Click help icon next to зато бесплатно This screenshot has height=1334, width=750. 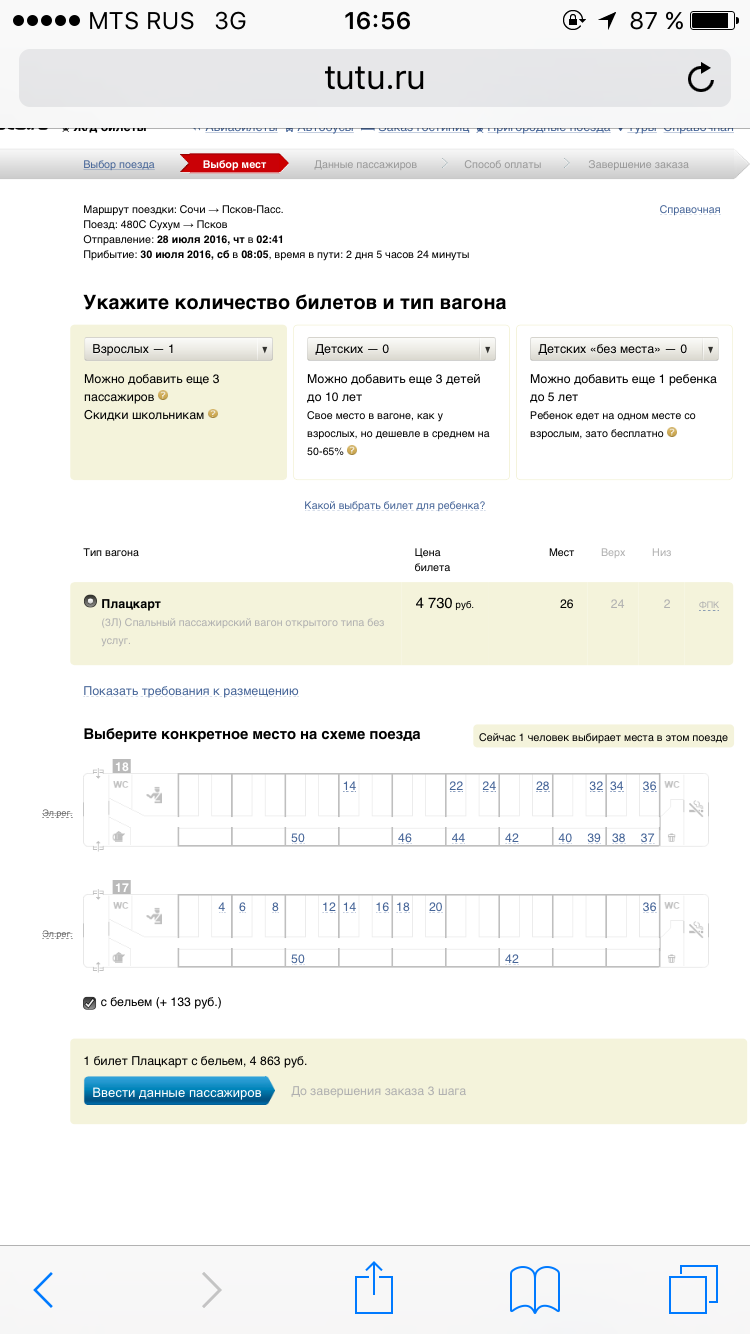point(672,433)
